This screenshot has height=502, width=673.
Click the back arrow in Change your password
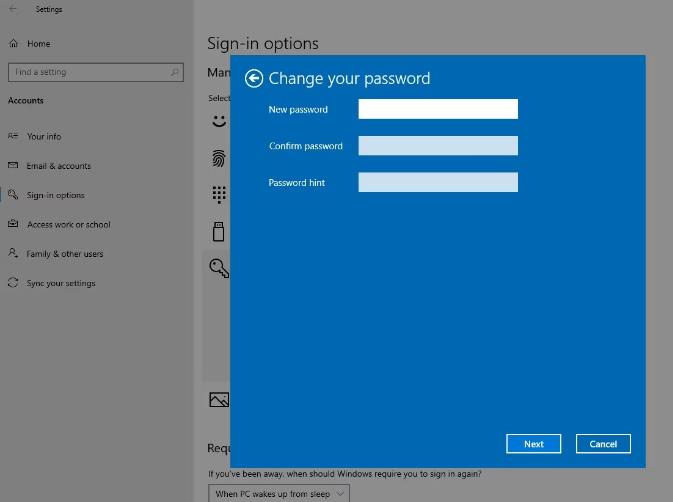coord(254,79)
